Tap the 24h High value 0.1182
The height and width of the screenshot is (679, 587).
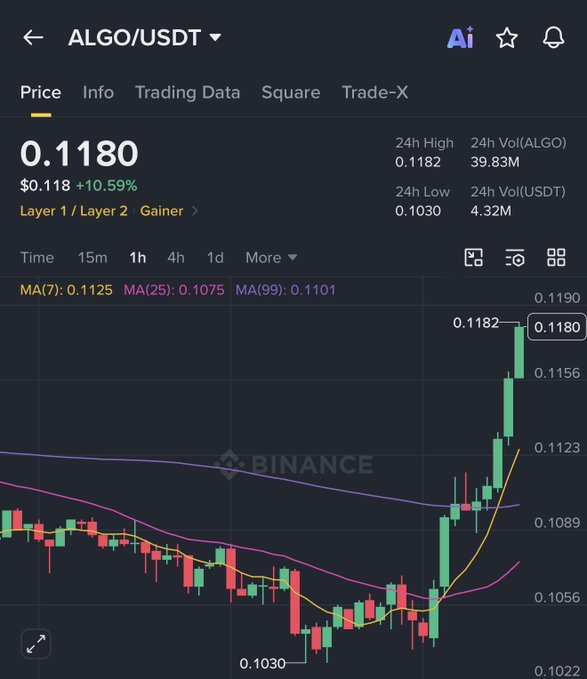(418, 162)
